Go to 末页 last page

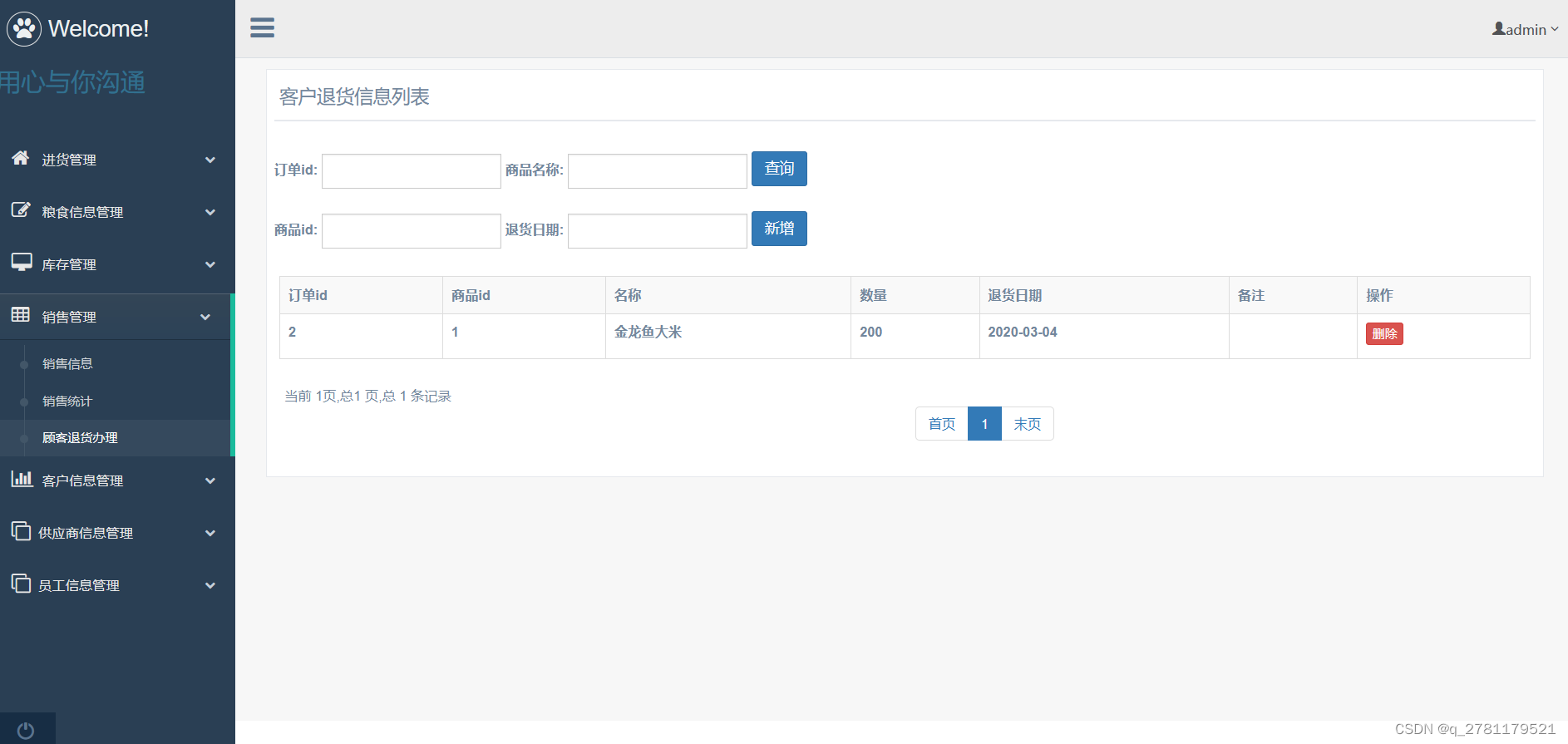(x=1028, y=424)
